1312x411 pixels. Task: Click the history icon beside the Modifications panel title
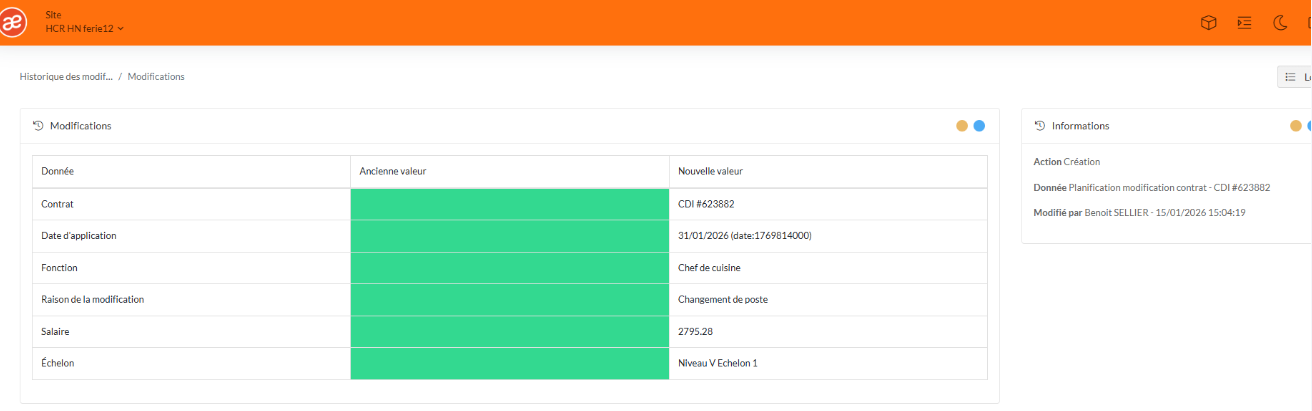click(x=38, y=126)
